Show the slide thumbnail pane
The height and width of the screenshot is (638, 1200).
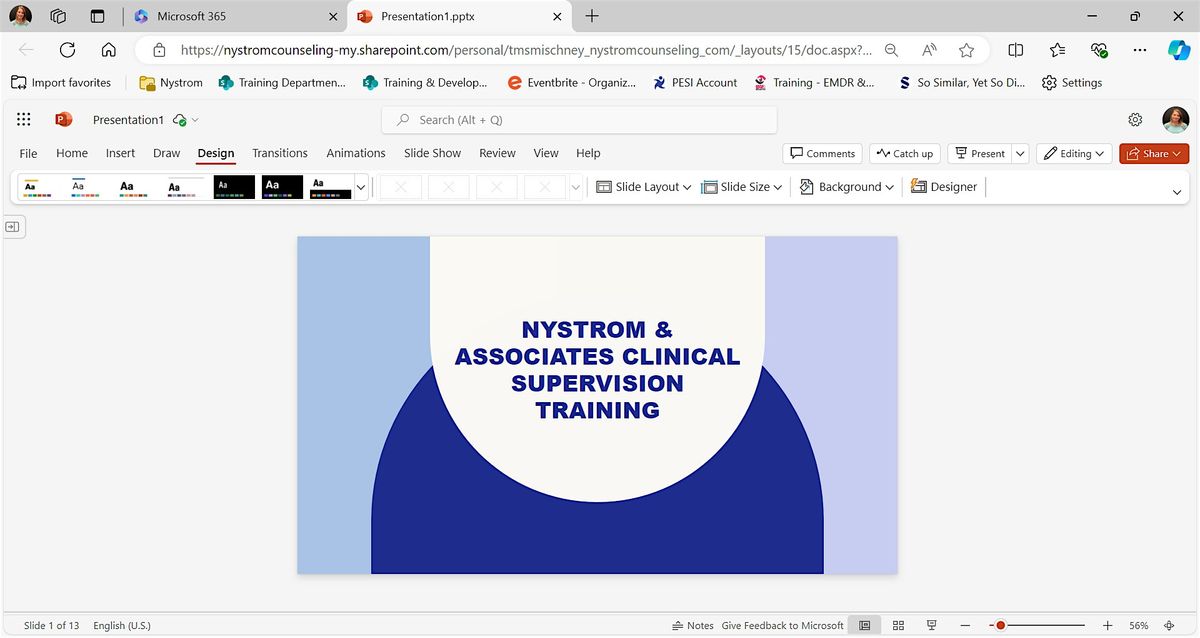[x=13, y=228]
